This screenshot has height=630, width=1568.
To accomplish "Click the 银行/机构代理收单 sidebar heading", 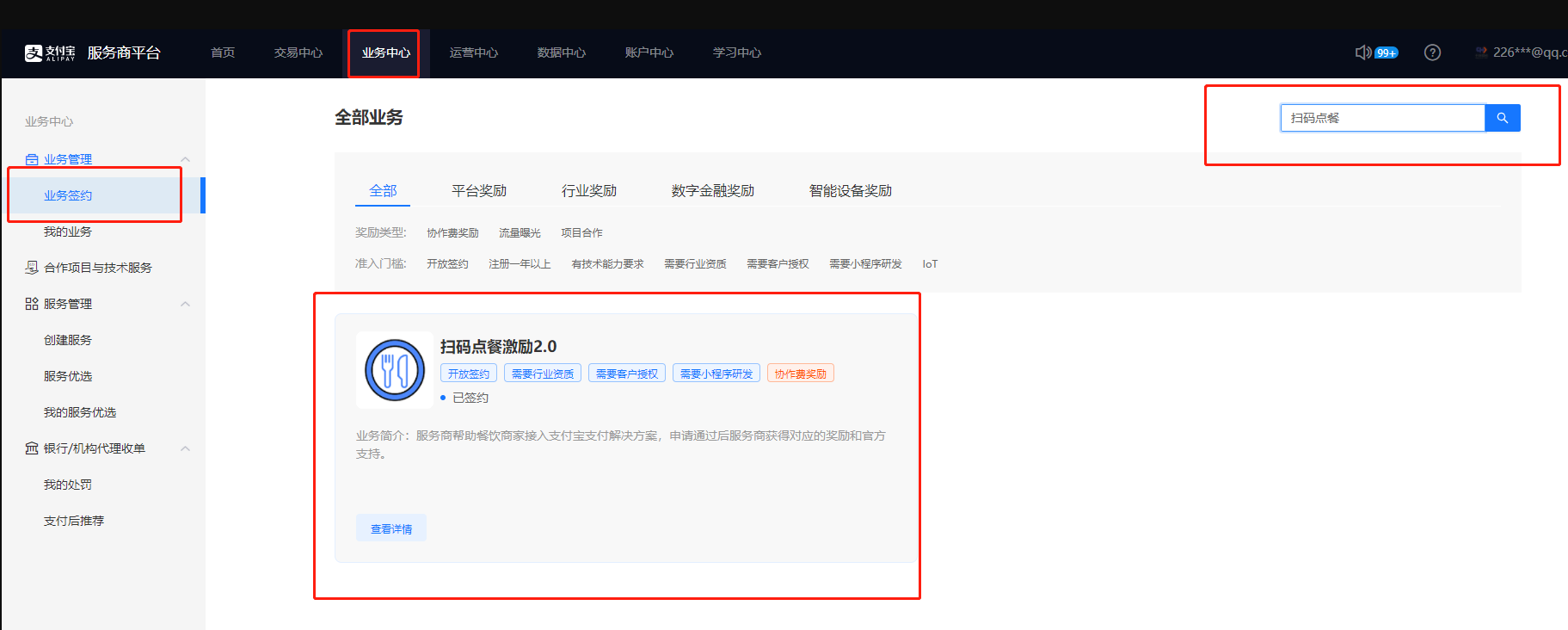I will (95, 448).
